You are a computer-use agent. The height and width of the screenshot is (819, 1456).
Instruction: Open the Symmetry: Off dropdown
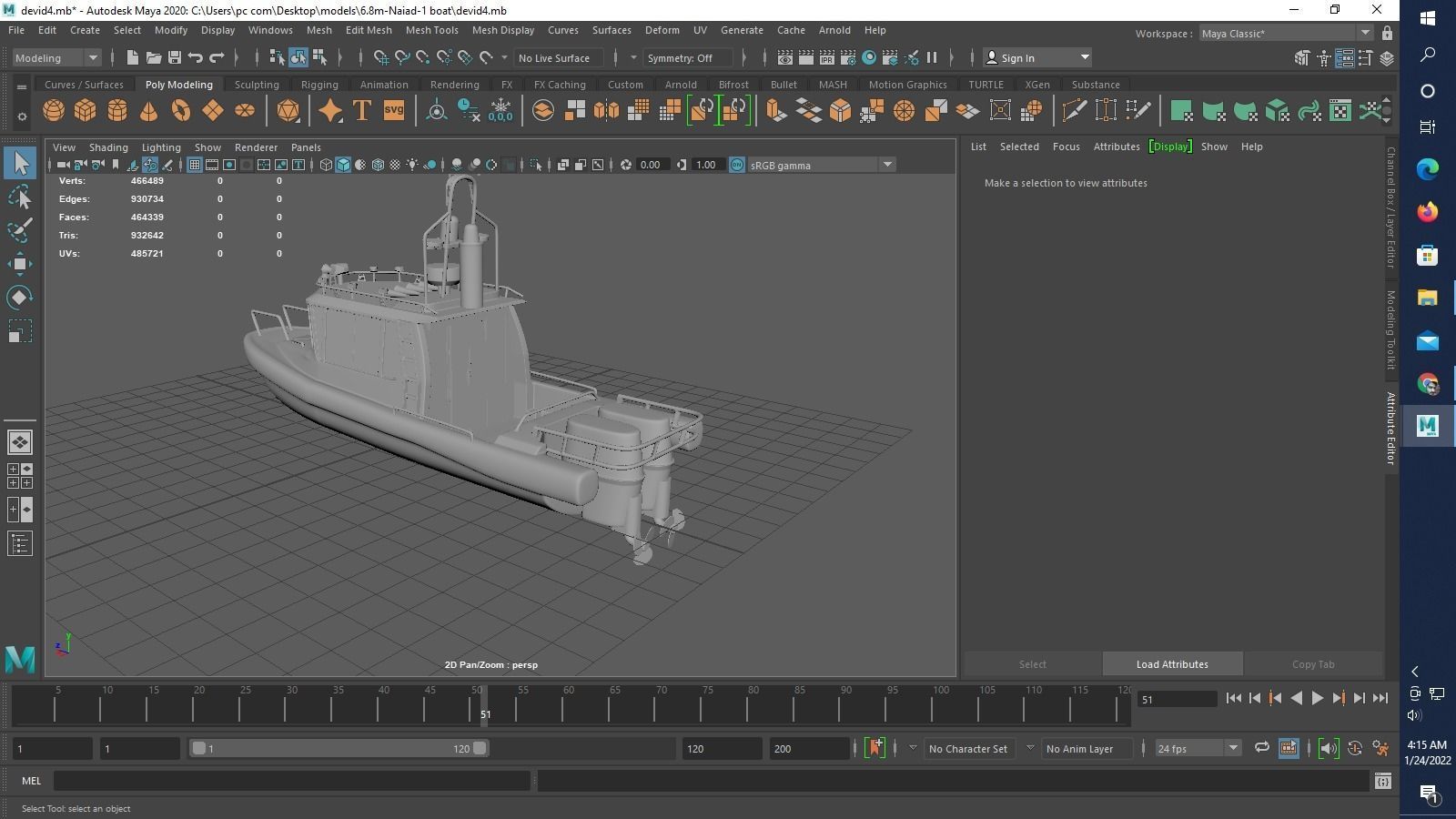pyautogui.click(x=688, y=57)
